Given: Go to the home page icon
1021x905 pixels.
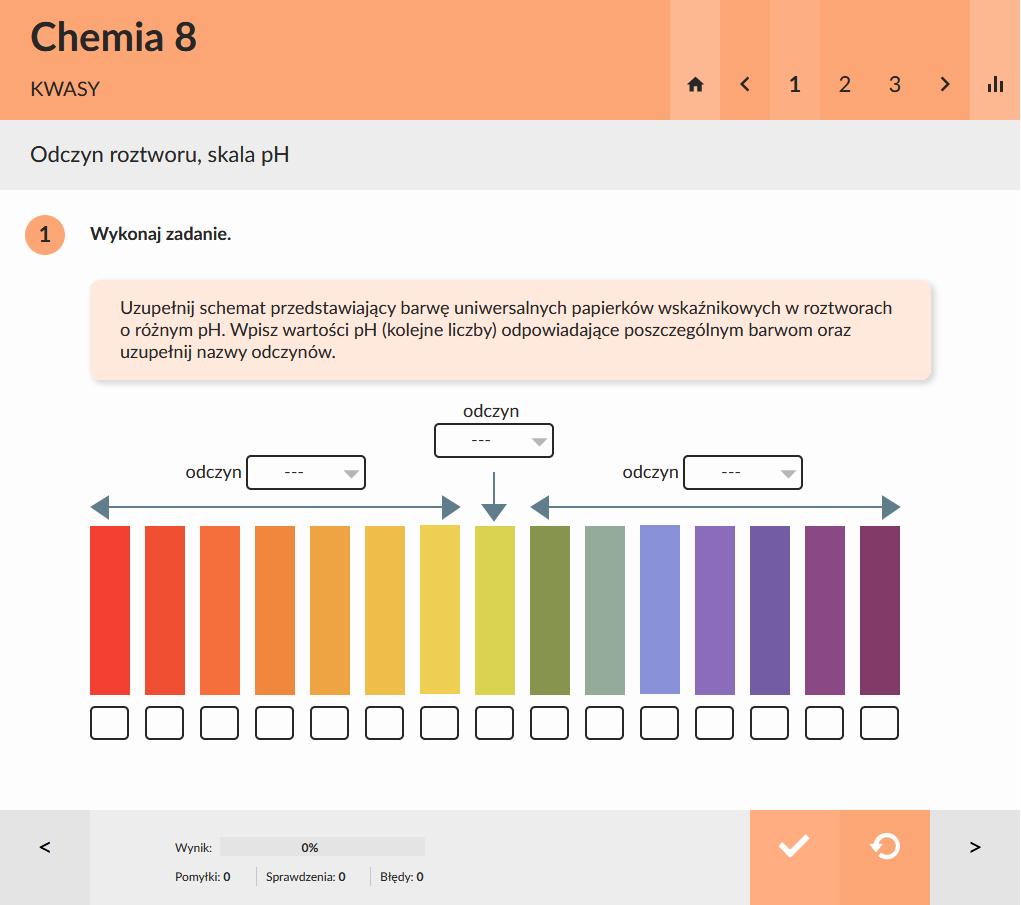Looking at the screenshot, I should (695, 85).
